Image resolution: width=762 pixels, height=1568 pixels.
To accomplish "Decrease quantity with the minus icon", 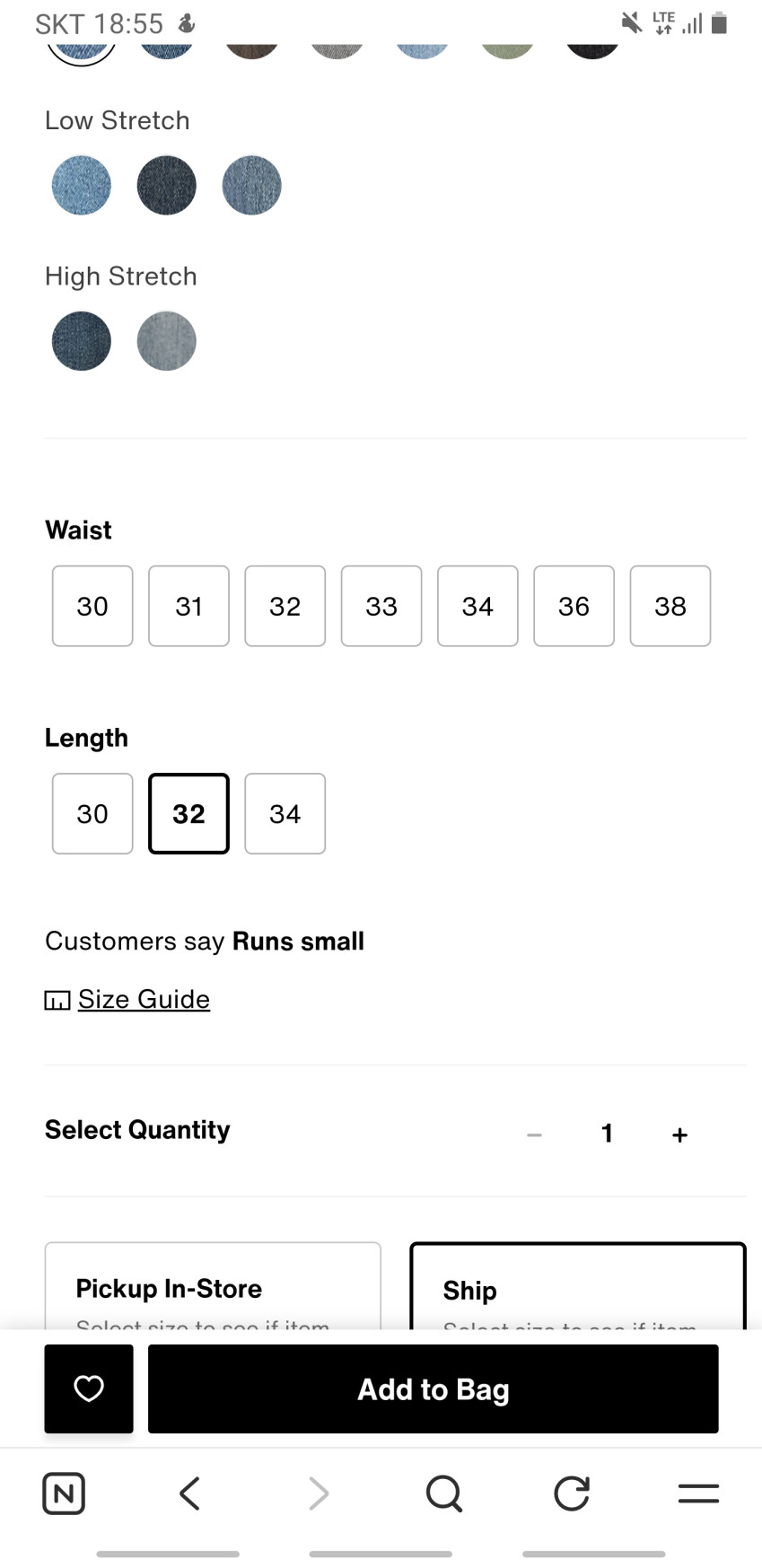I will 534,1134.
